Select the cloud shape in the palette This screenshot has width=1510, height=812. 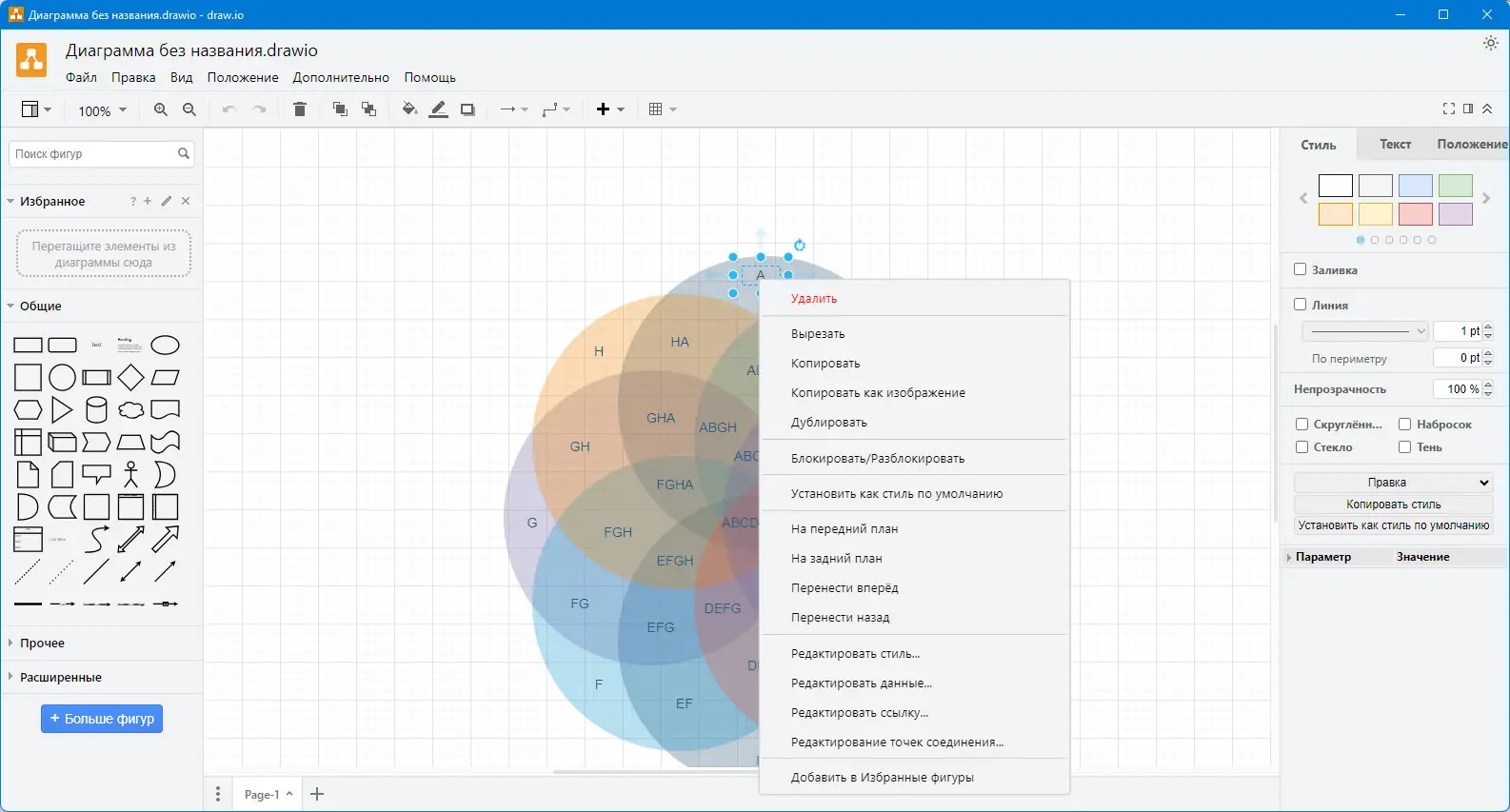[130, 409]
